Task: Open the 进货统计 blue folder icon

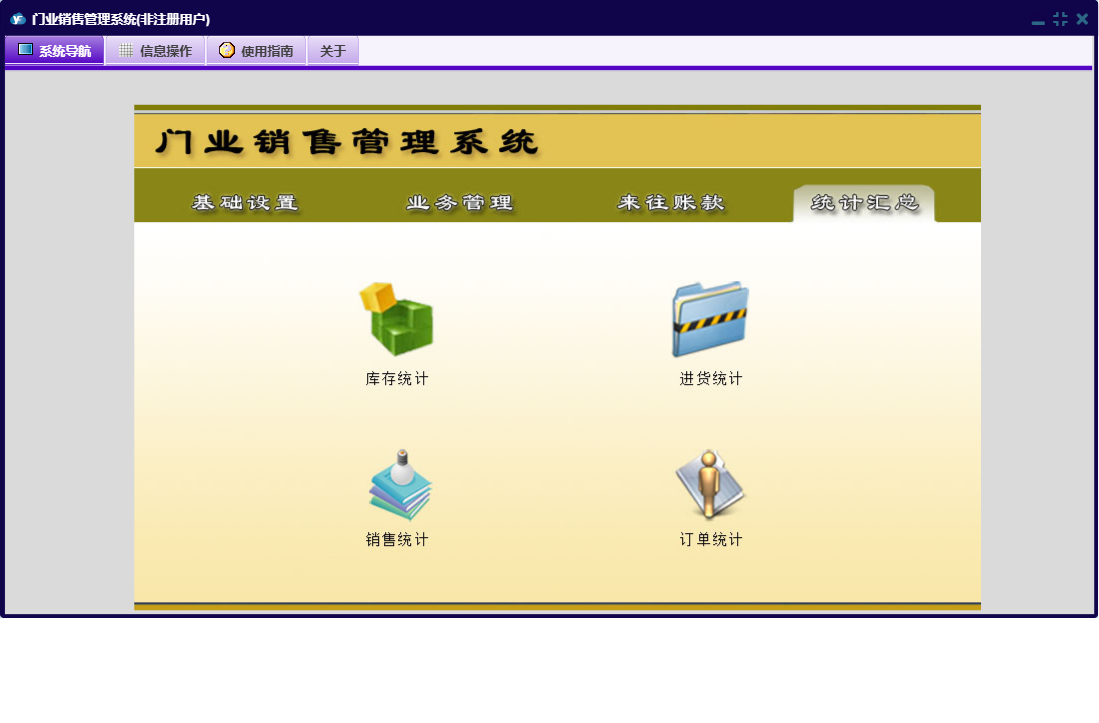Action: [710, 319]
